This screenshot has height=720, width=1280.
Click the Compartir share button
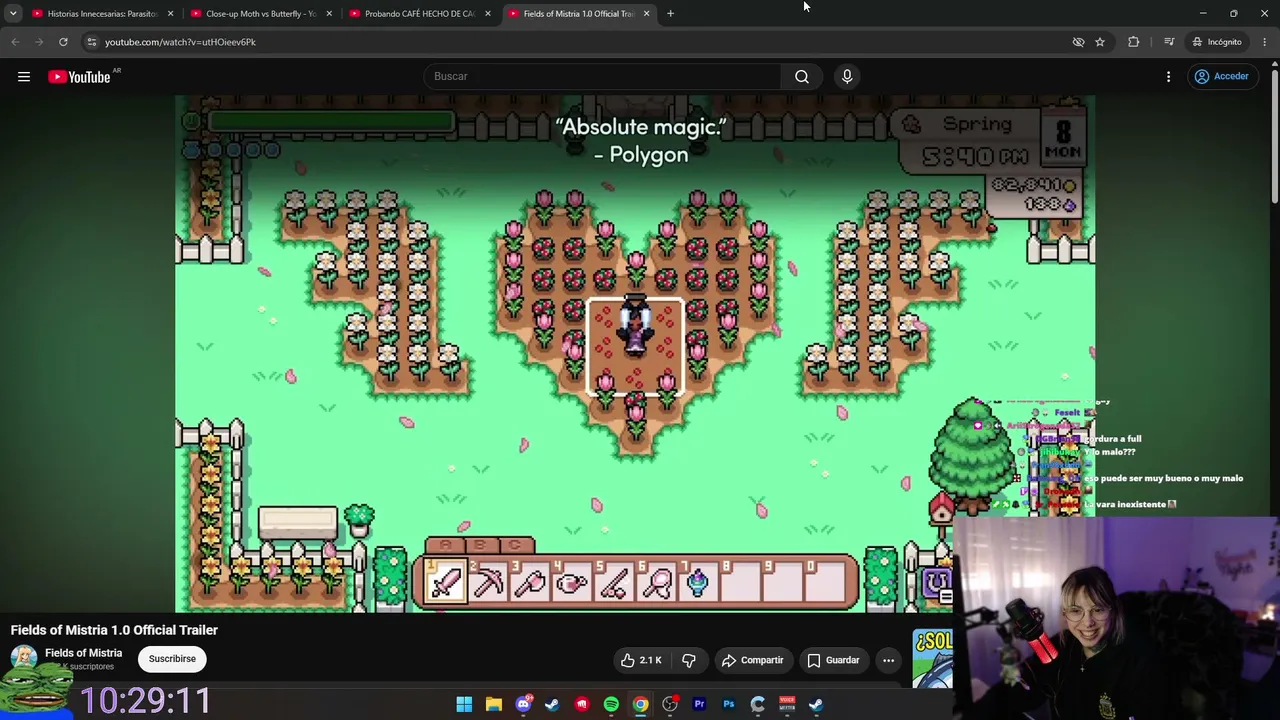[x=753, y=660]
